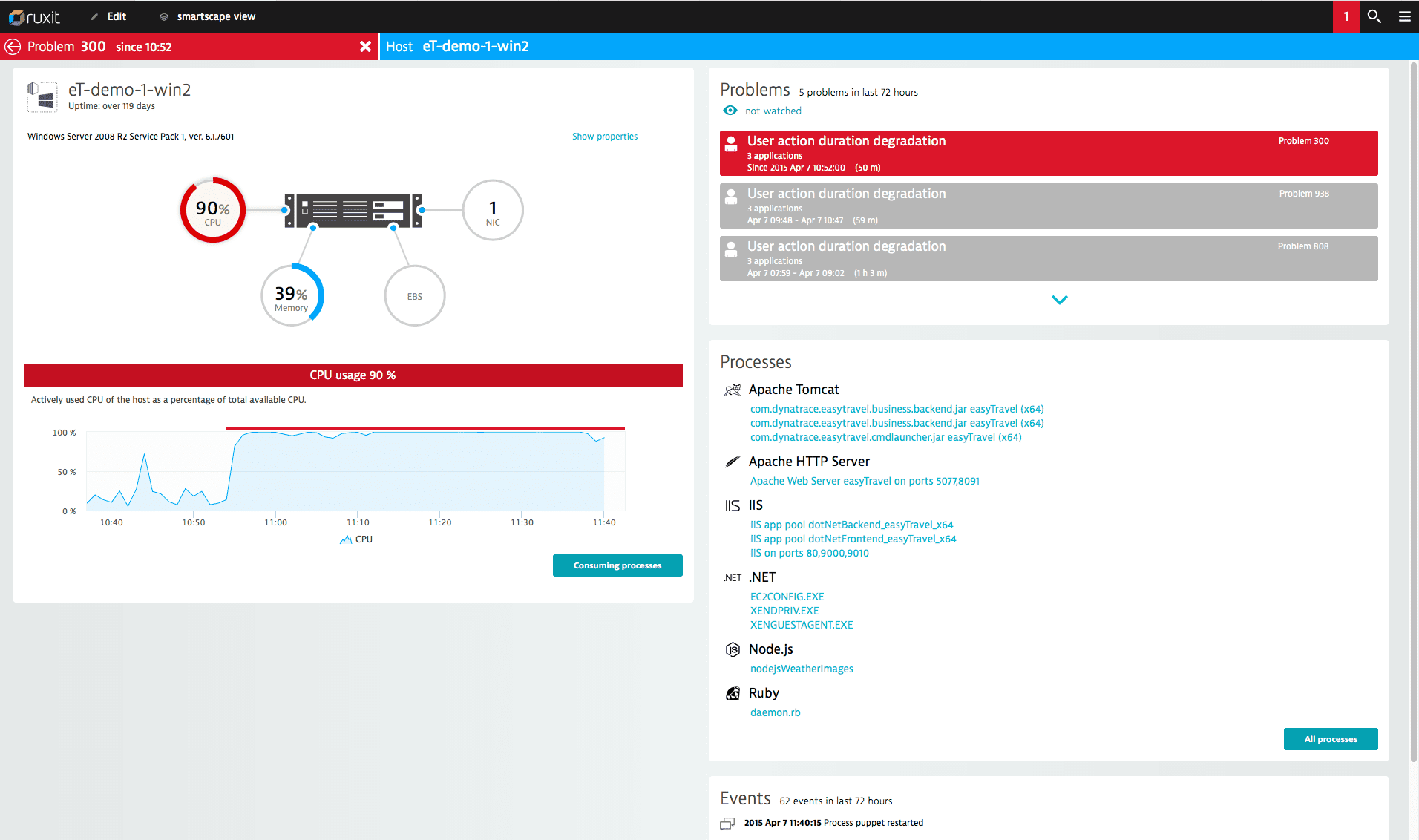This screenshot has width=1419, height=840.
Task: Go back via Problem 300 arrow icon
Action: click(x=13, y=47)
